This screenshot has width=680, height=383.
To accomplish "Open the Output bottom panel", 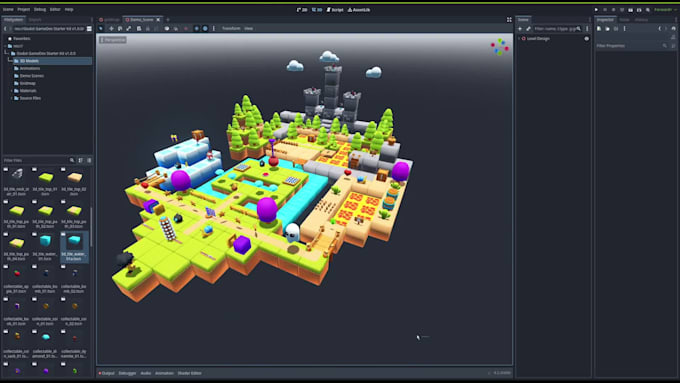I will click(107, 373).
